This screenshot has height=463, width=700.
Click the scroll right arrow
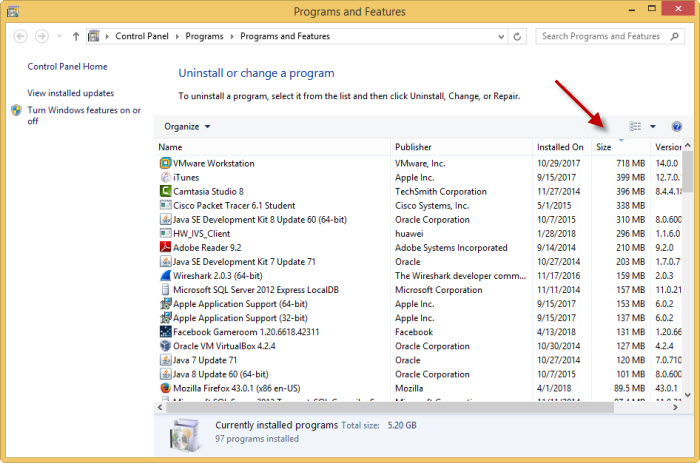tap(675, 407)
